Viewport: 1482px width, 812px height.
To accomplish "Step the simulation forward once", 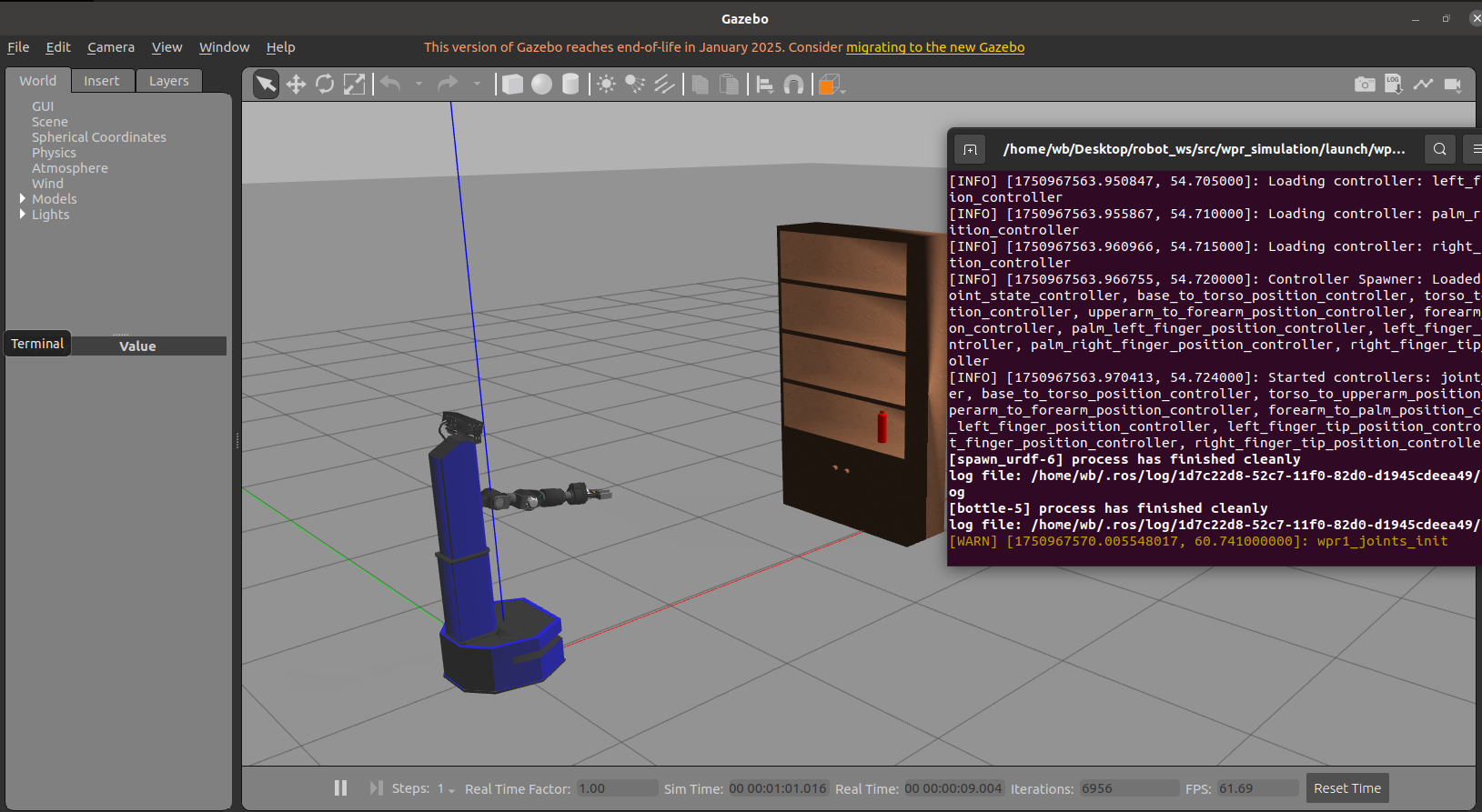I will (376, 787).
